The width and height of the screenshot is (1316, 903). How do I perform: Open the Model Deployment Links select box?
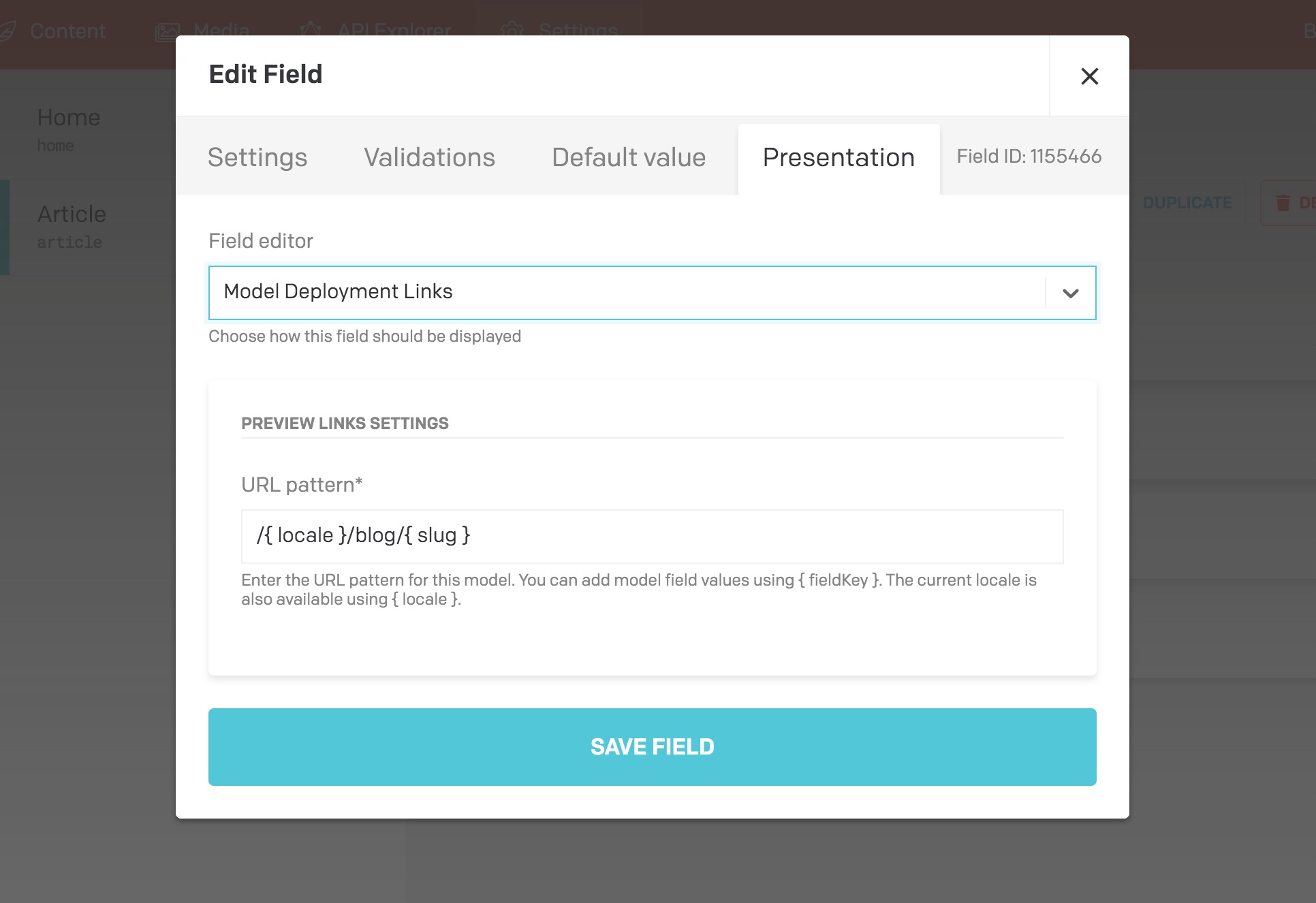[x=627, y=293]
